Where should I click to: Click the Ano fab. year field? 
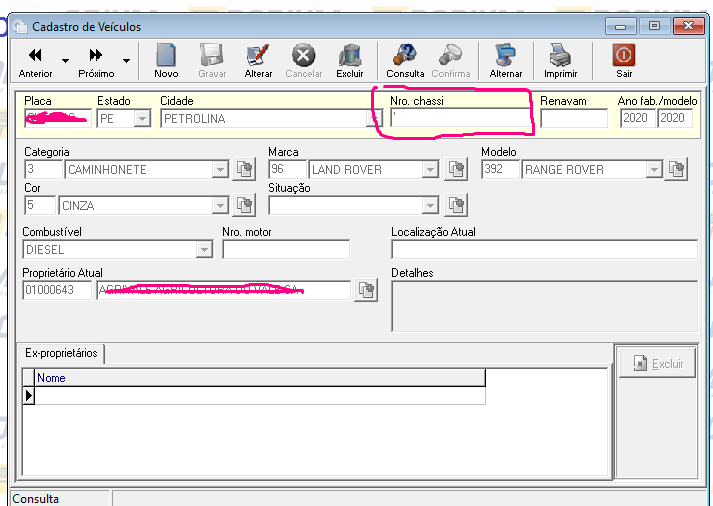click(x=637, y=118)
